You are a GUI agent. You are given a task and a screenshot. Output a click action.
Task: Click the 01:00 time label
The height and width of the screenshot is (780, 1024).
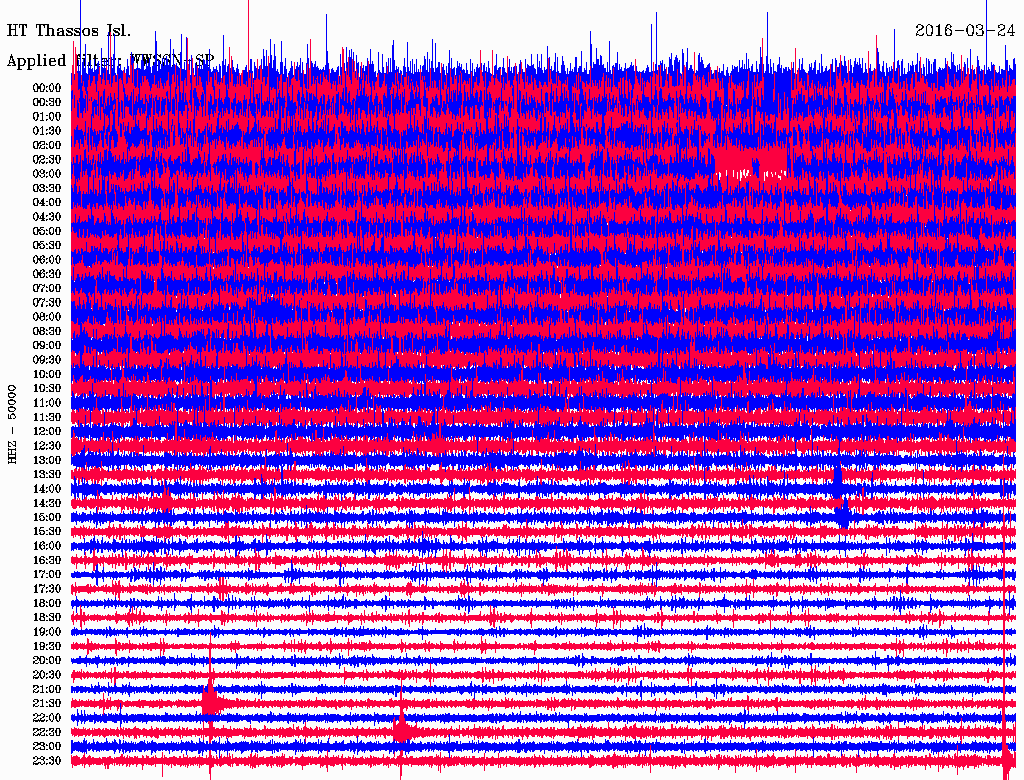(x=47, y=116)
